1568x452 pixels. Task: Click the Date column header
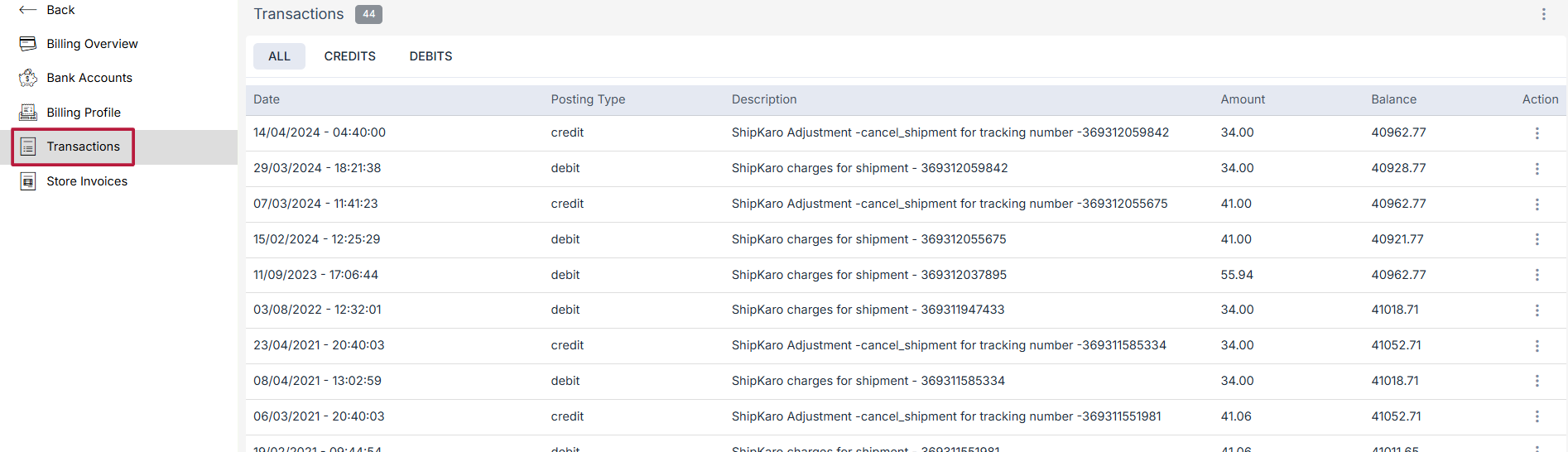click(x=267, y=99)
